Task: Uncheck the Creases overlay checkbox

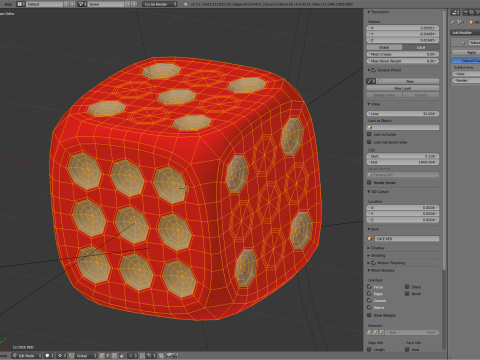Action: pos(369,300)
